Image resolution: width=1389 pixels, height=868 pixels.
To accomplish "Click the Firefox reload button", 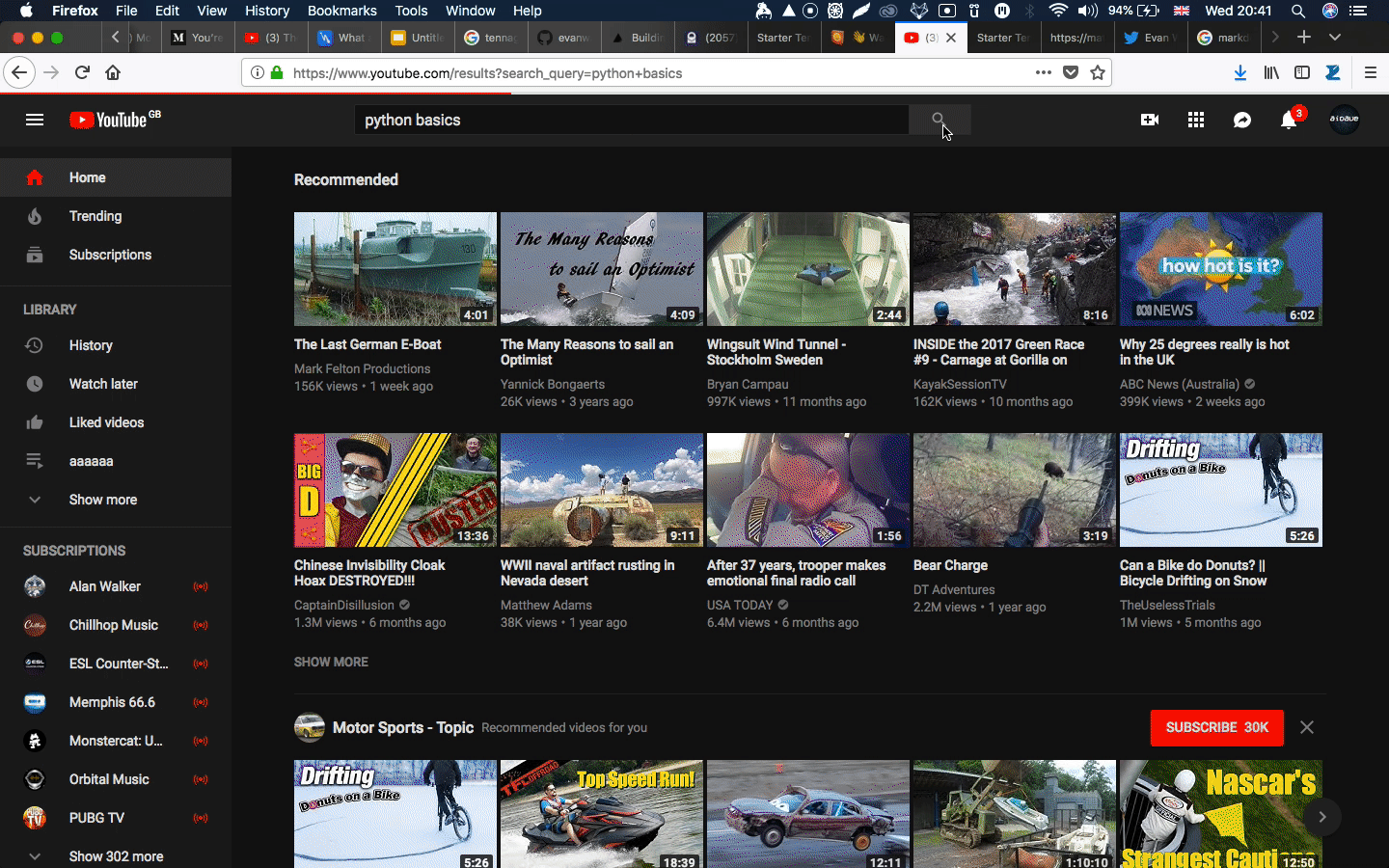I will (83, 72).
